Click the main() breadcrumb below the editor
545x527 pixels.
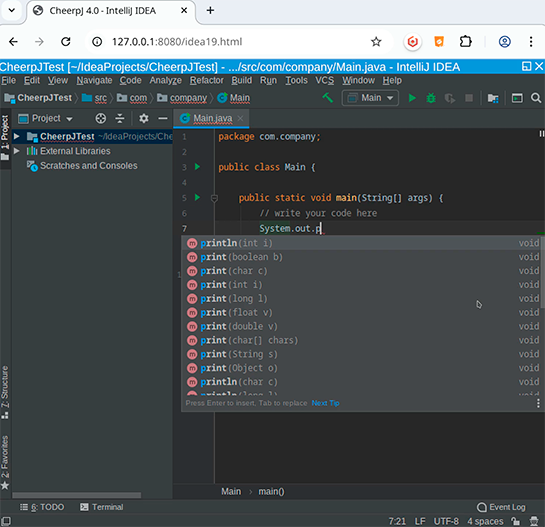271,492
